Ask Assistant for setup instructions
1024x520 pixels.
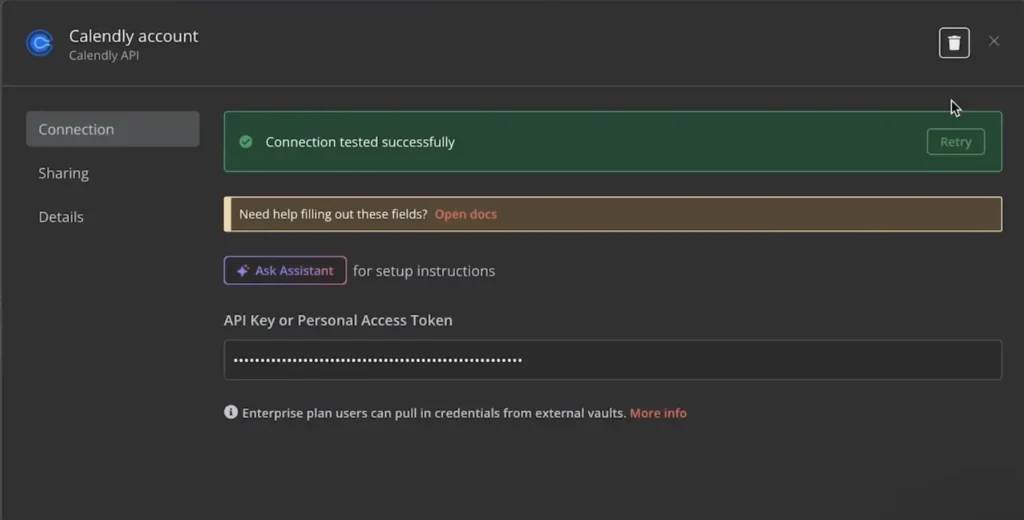tap(285, 270)
